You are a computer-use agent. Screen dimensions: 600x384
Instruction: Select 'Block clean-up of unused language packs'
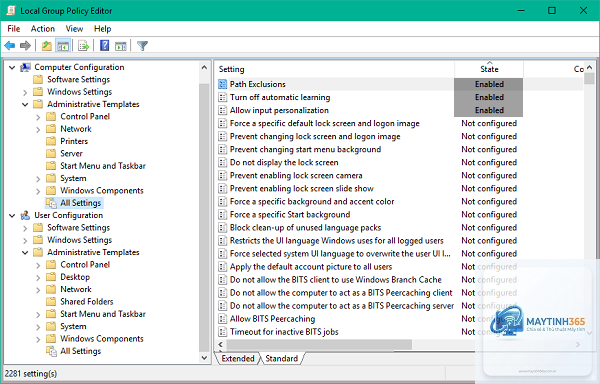(305, 228)
